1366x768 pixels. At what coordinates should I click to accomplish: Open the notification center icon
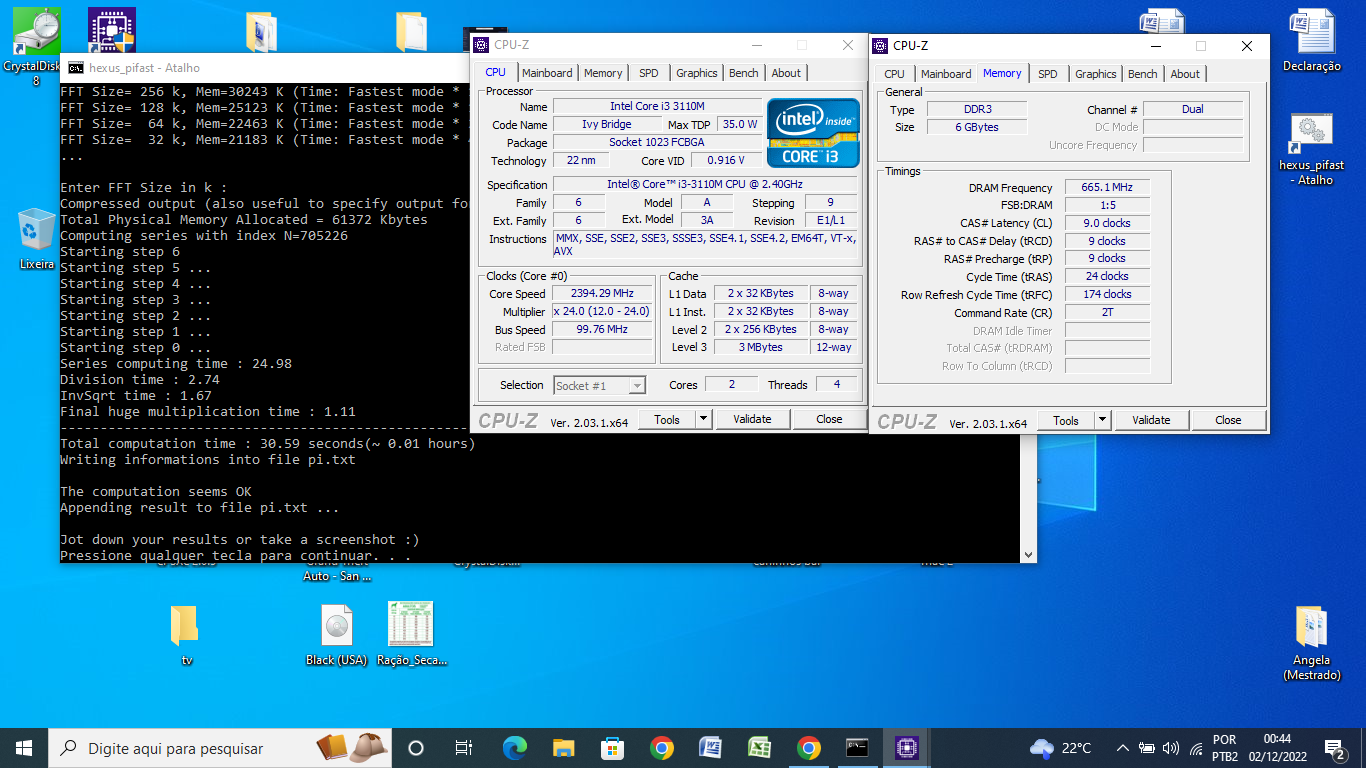[1335, 748]
